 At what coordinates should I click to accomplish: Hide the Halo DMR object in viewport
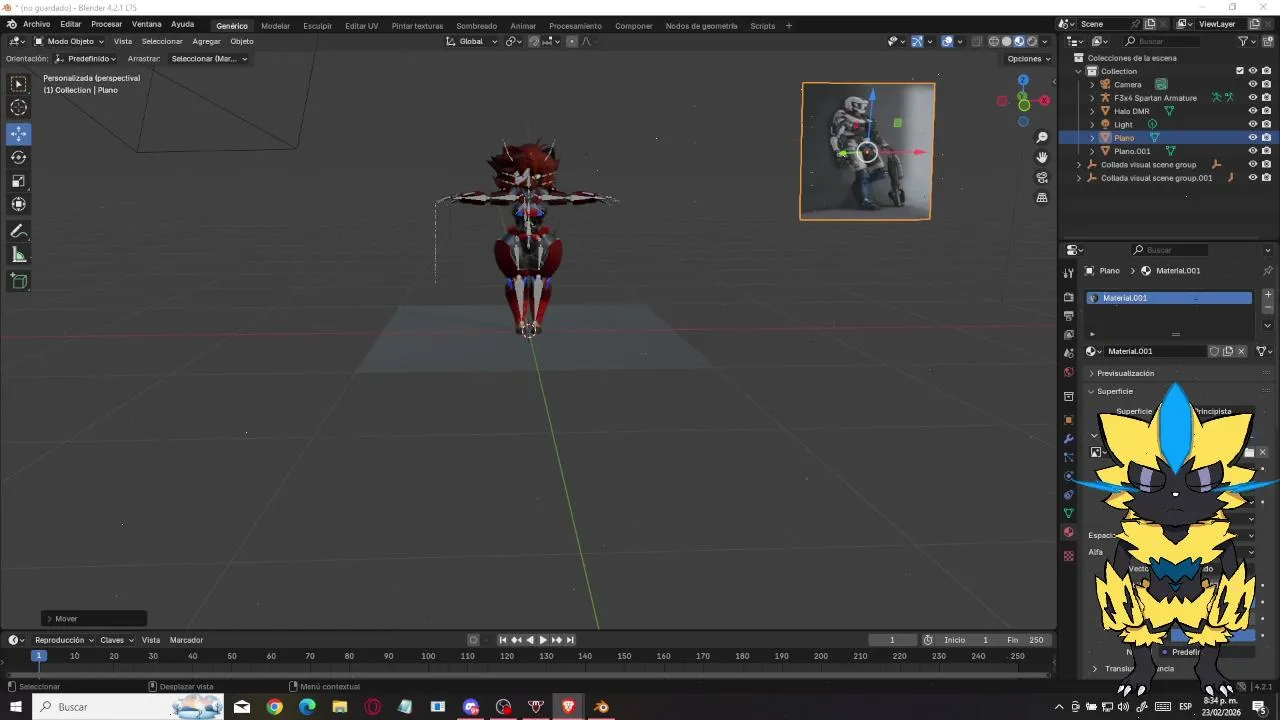pos(1252,111)
